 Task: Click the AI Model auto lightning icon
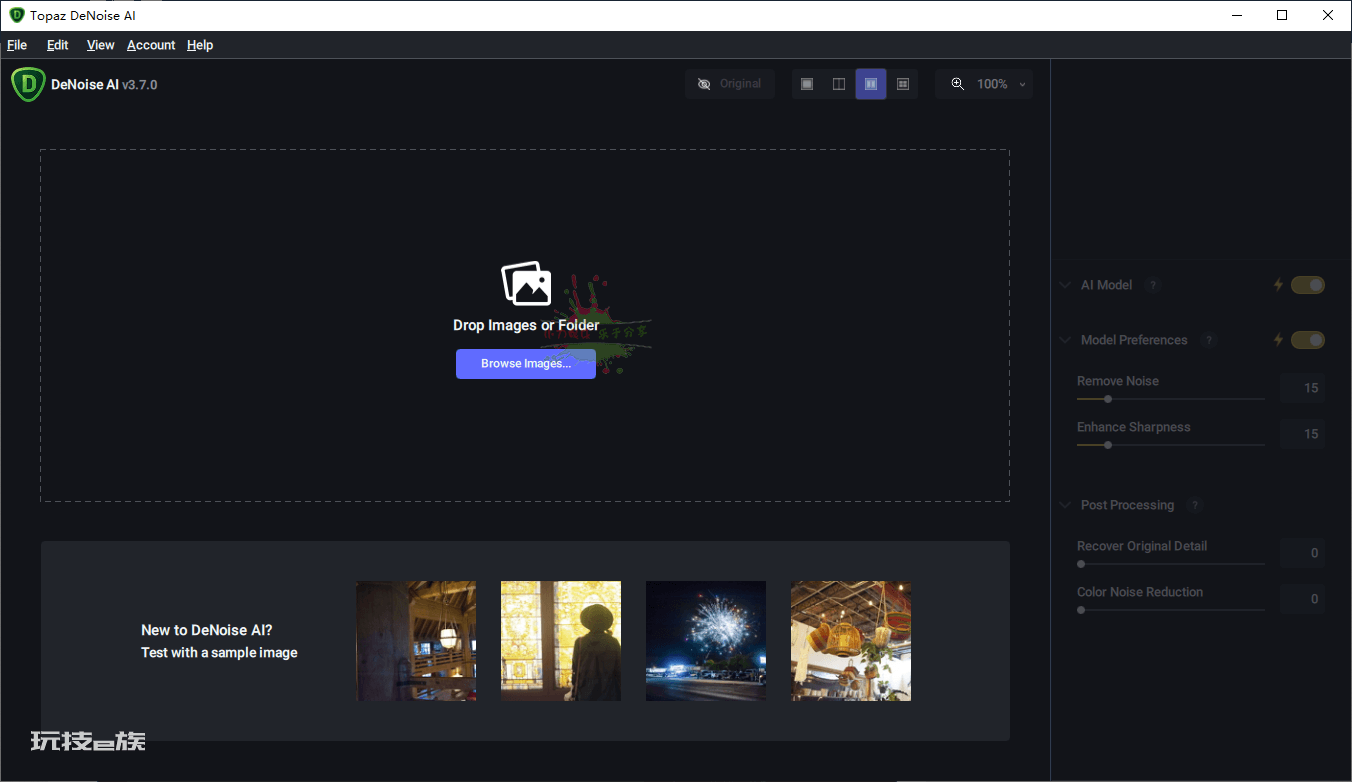click(x=1278, y=285)
